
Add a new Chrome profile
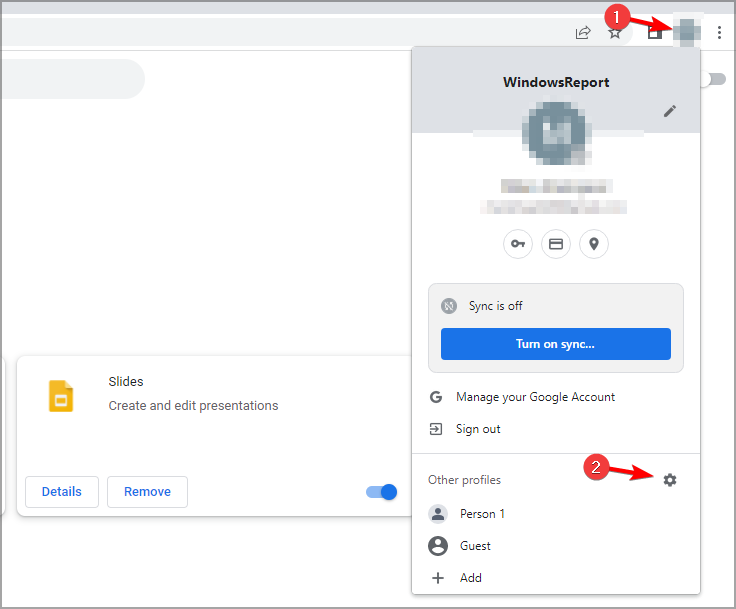[556, 578]
